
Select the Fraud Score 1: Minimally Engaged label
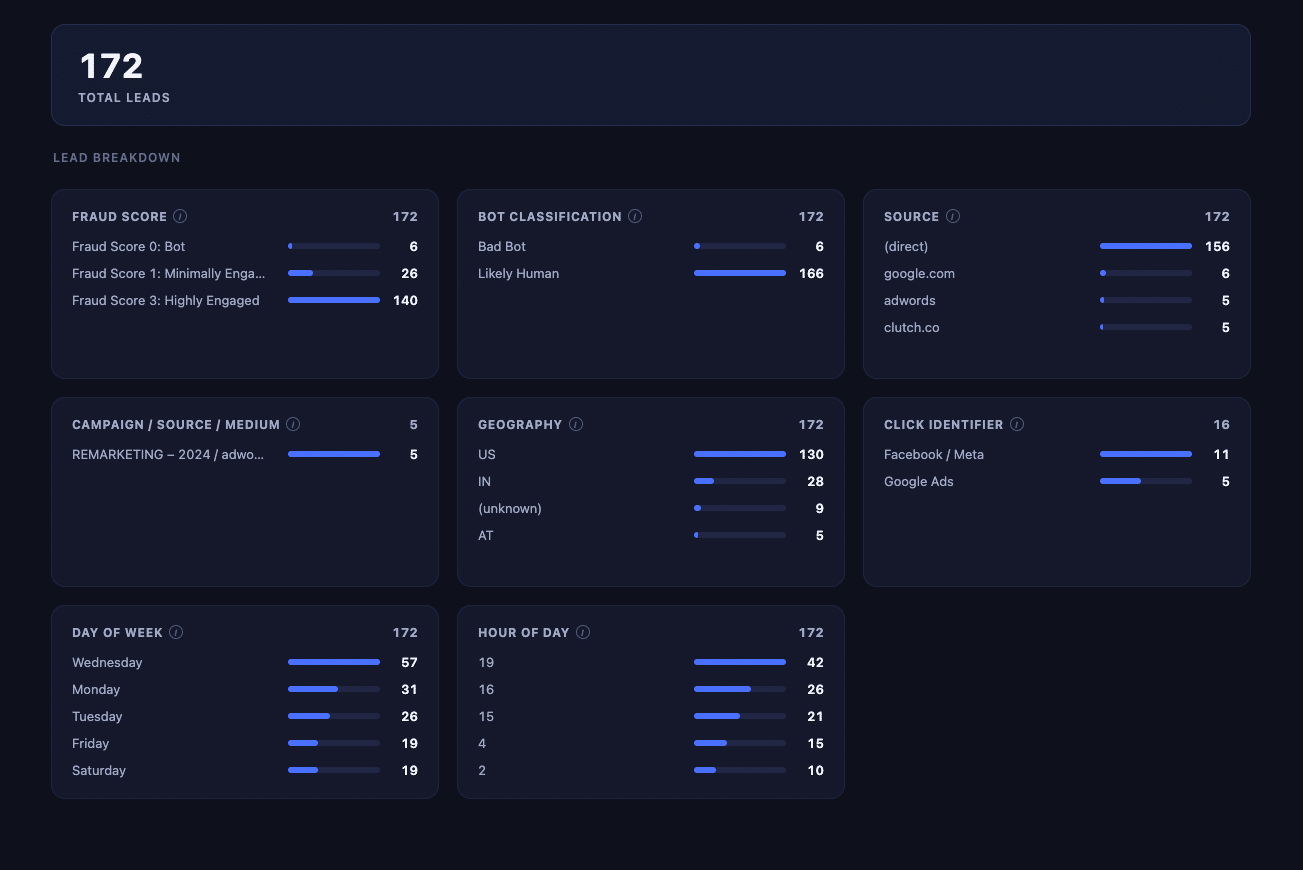point(169,273)
